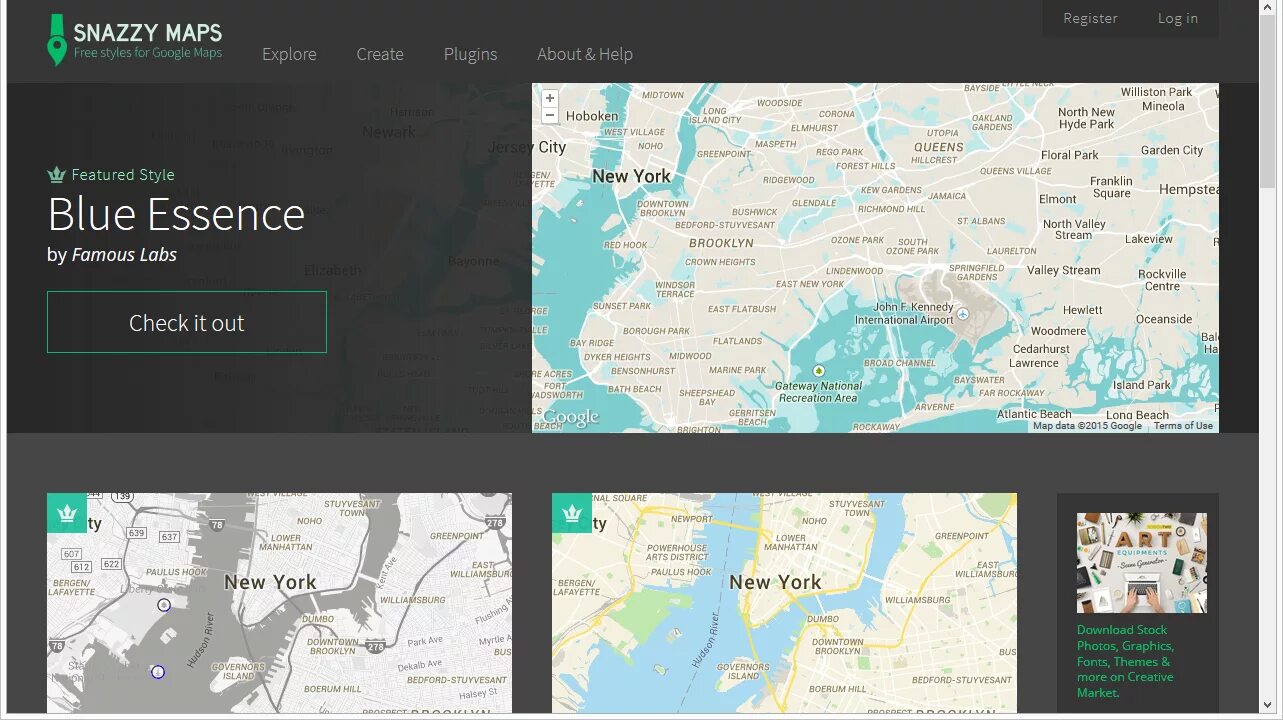
Task: Click the Atlantic Beach label on the map
Action: coord(1034,414)
